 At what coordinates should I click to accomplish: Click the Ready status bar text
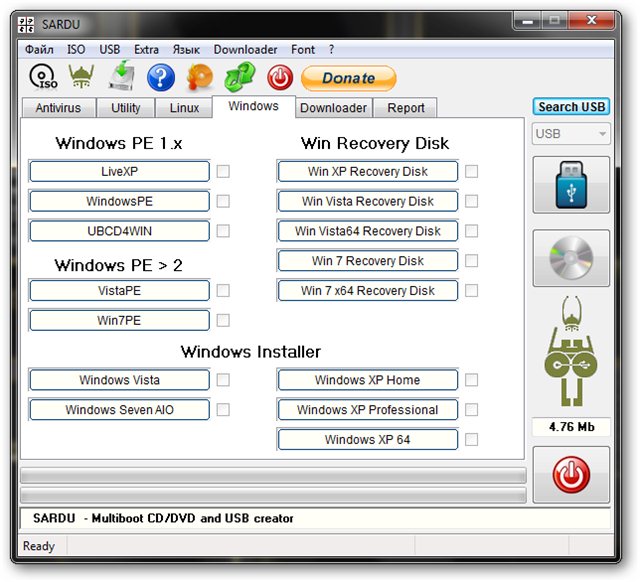pyautogui.click(x=39, y=546)
